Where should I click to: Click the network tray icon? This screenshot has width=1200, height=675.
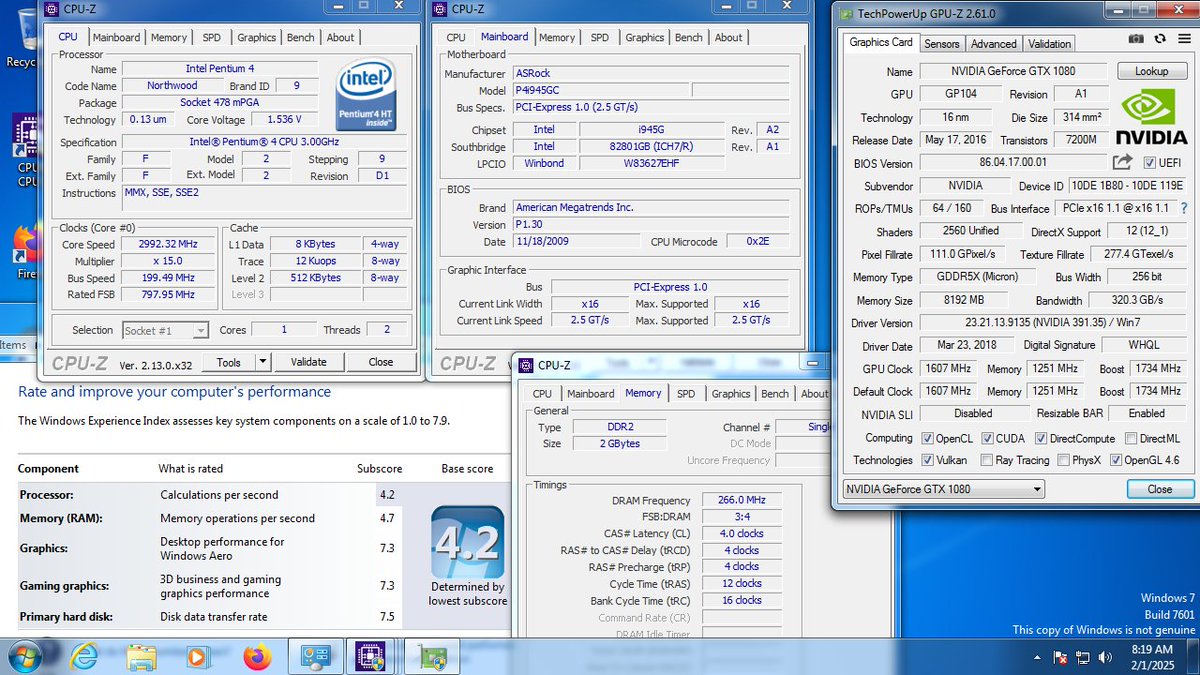pos(1083,658)
